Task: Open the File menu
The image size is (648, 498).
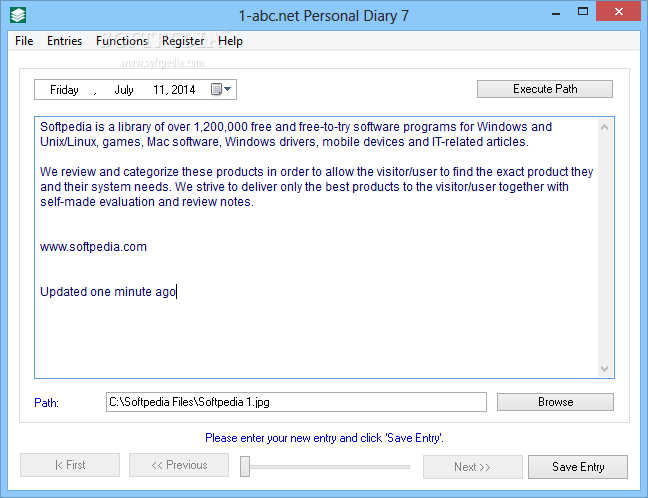Action: click(24, 41)
